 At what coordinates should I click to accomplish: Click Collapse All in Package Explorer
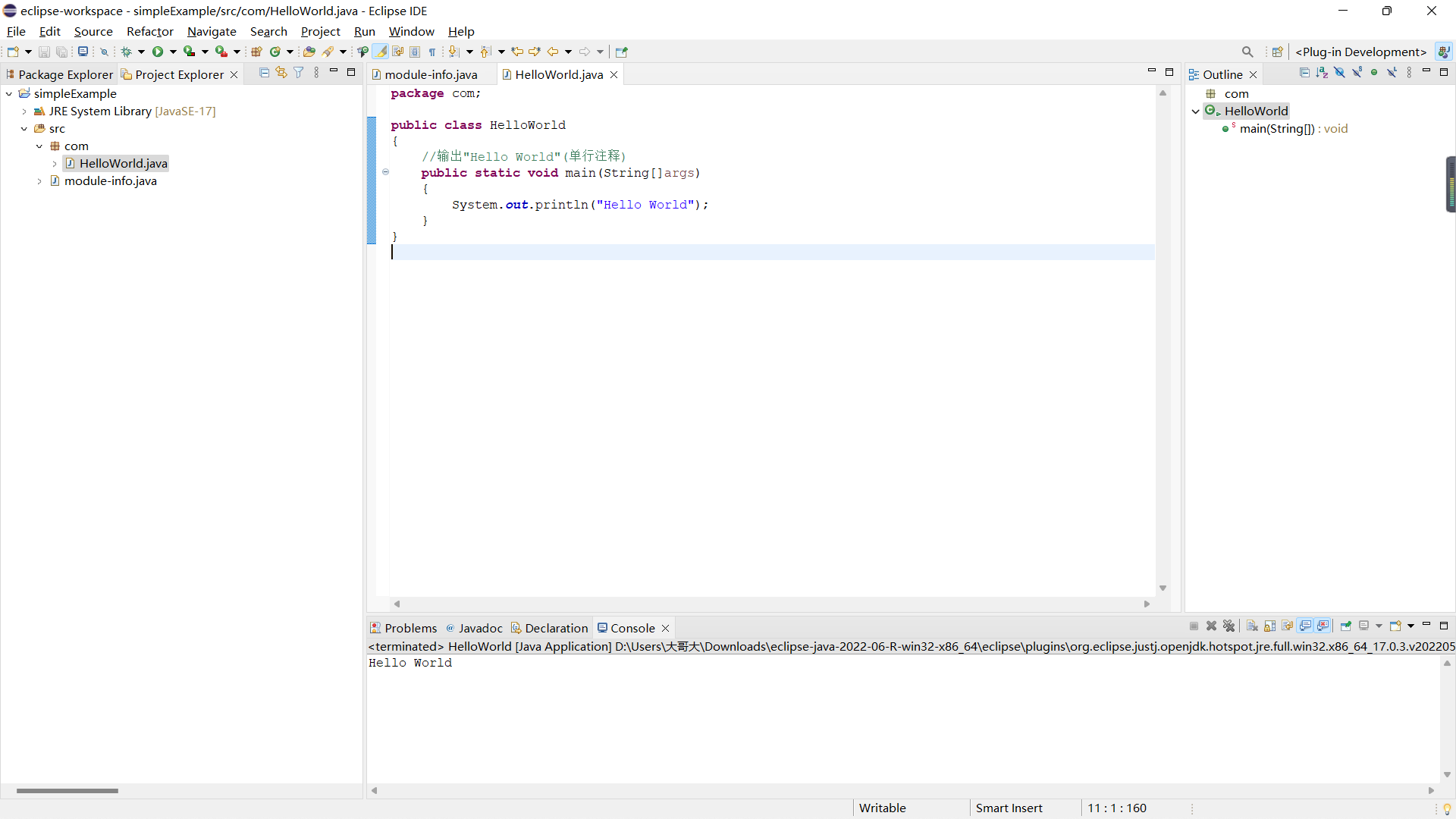[264, 73]
